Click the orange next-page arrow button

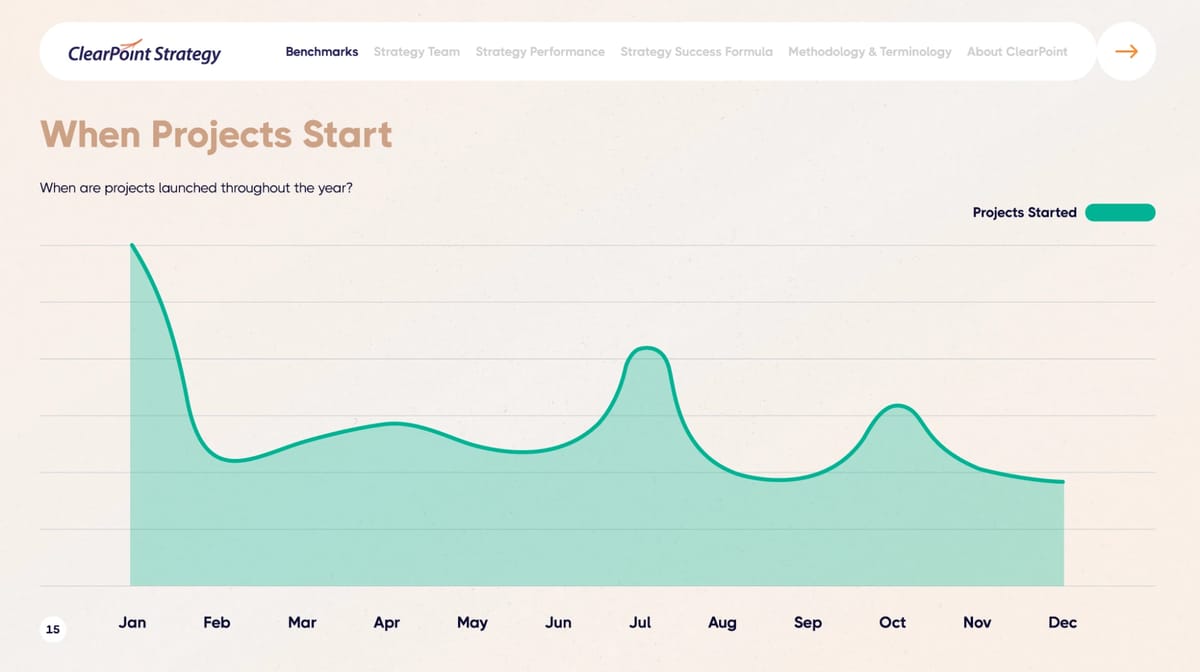tap(1126, 51)
